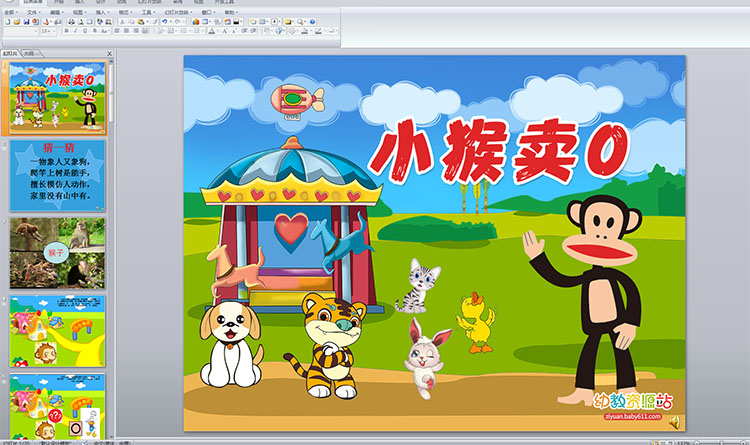Viewport: 750px width, 445px height.
Task: Expand the 工具 classic menu dropdown
Action: (x=148, y=12)
